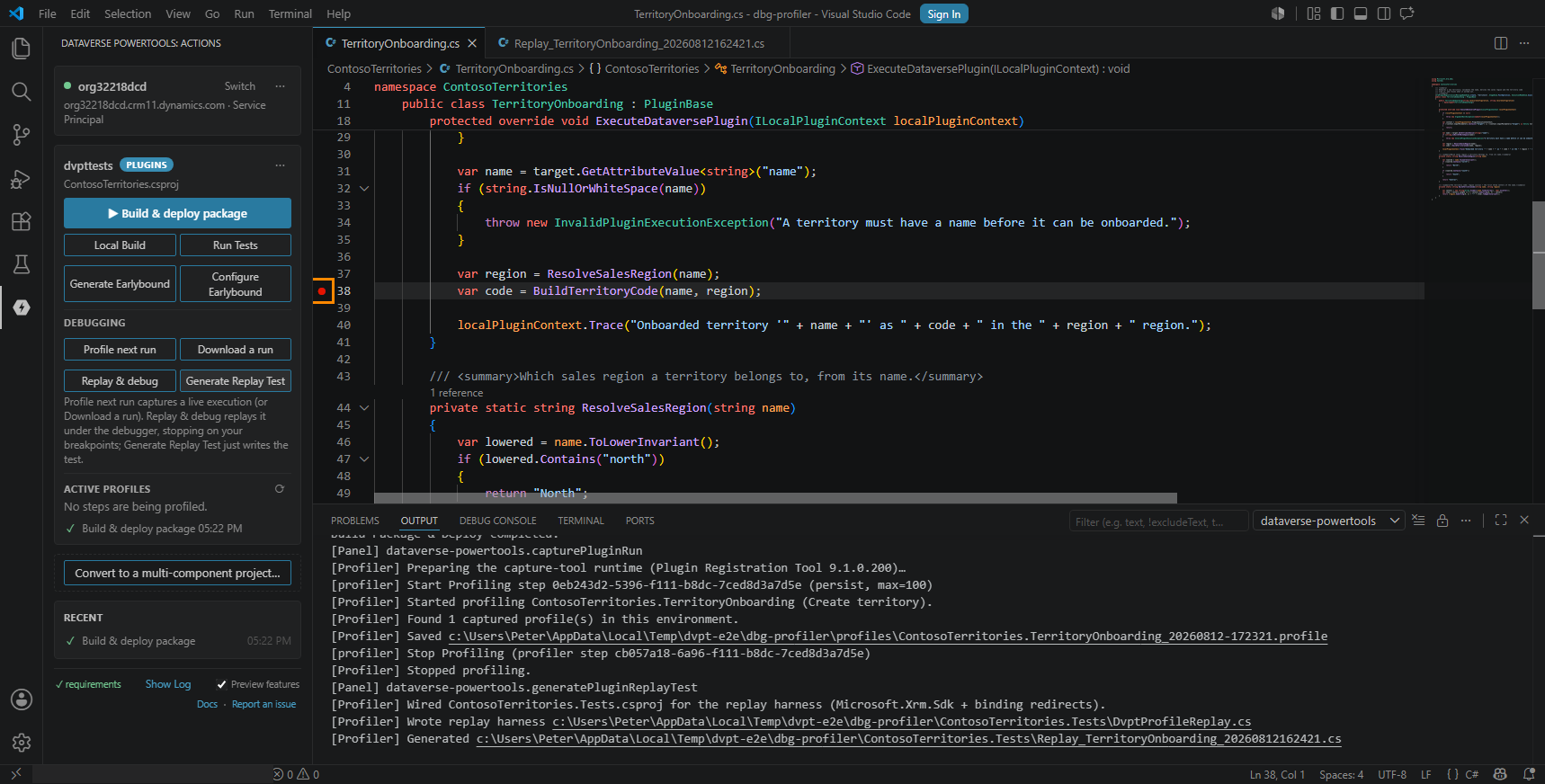Toggle Secondary Side Bar visibility
Screen dimensions: 1545x784
(x=1384, y=13)
